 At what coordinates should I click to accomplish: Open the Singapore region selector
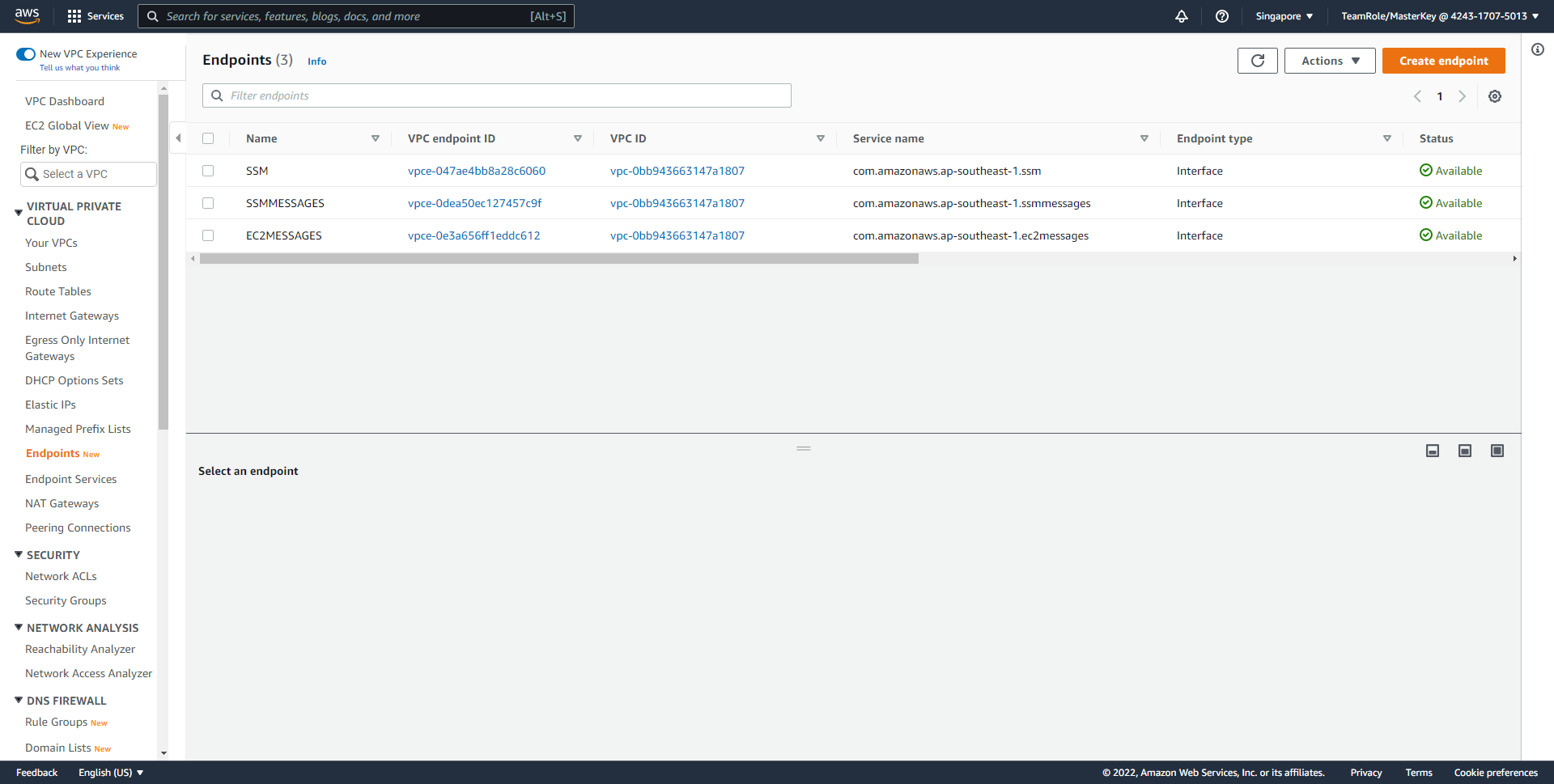[x=1284, y=16]
